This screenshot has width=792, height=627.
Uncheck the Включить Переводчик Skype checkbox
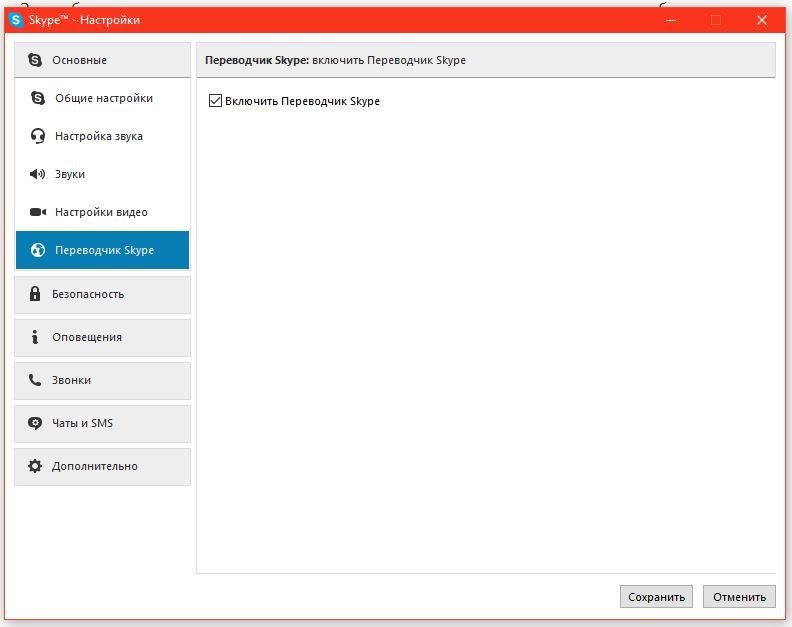(215, 101)
